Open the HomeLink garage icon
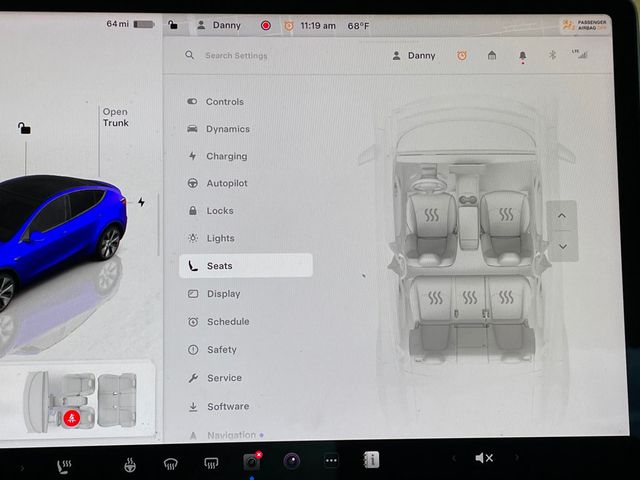The width and height of the screenshot is (640, 480). click(492, 55)
